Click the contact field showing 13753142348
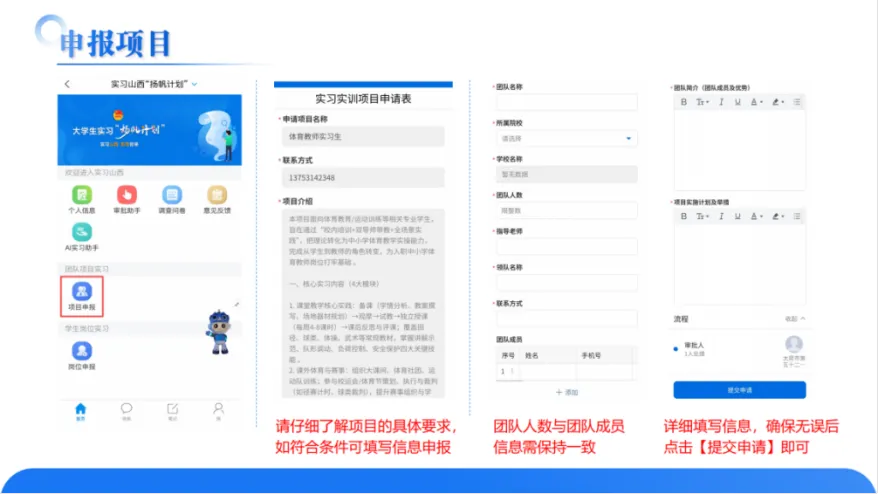 (363, 178)
